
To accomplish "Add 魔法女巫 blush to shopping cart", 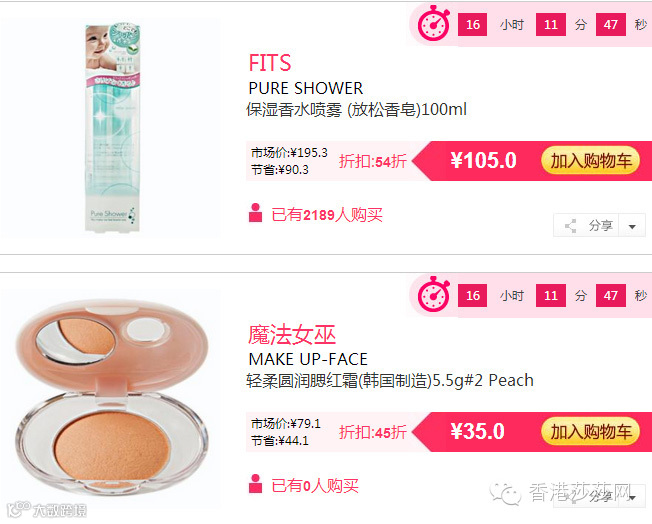I will [590, 432].
